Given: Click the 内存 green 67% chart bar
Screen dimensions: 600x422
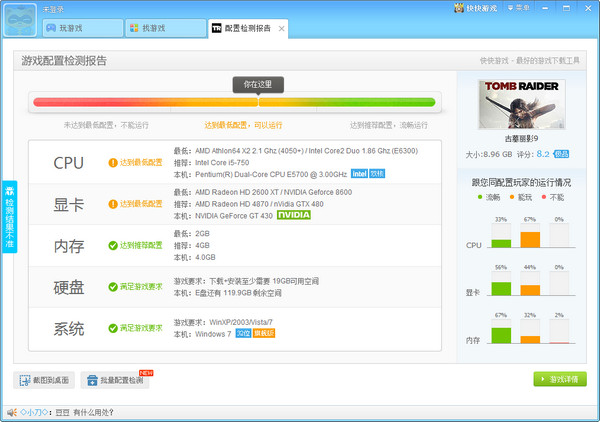Looking at the screenshot, I should point(501,335).
